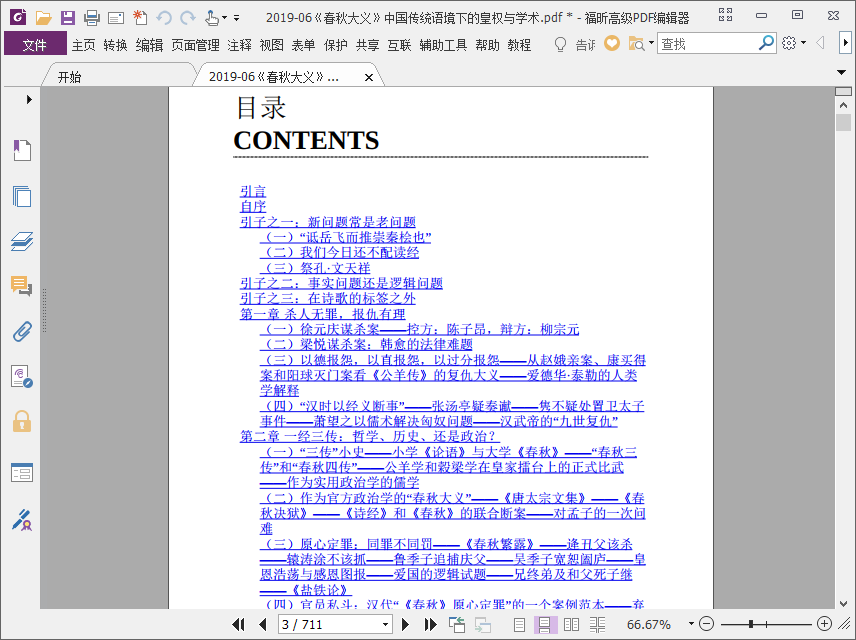Open （二）梁悦谋杀案 link
Screen dimensions: 856x640
pos(366,345)
